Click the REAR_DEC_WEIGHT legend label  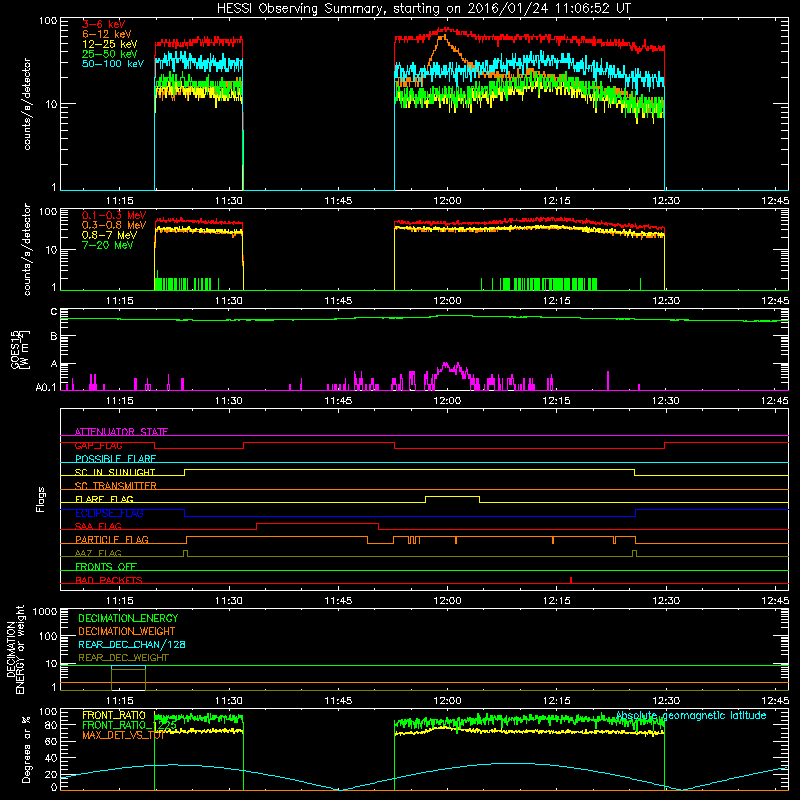pos(123,658)
